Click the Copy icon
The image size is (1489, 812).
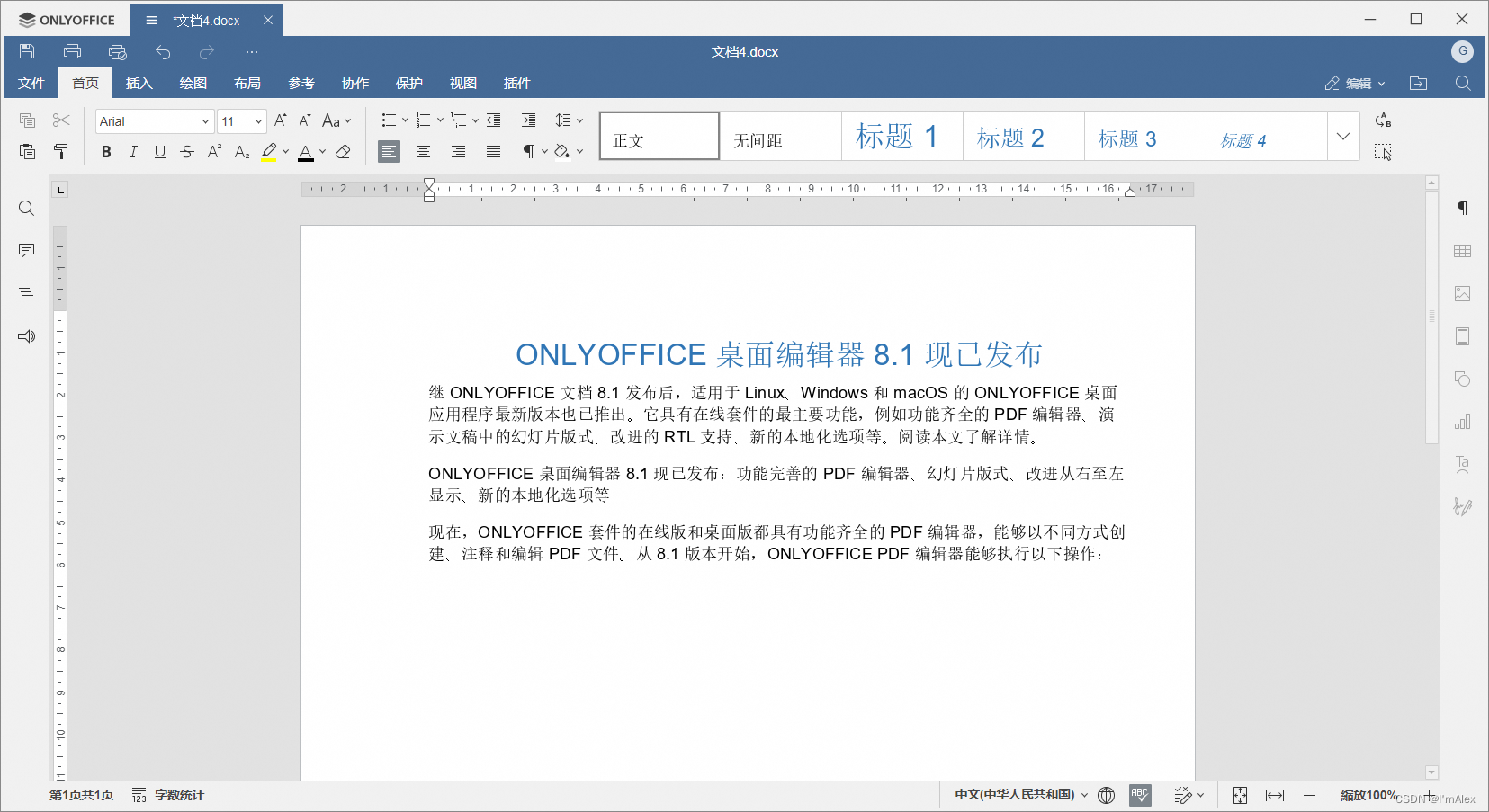[x=27, y=120]
